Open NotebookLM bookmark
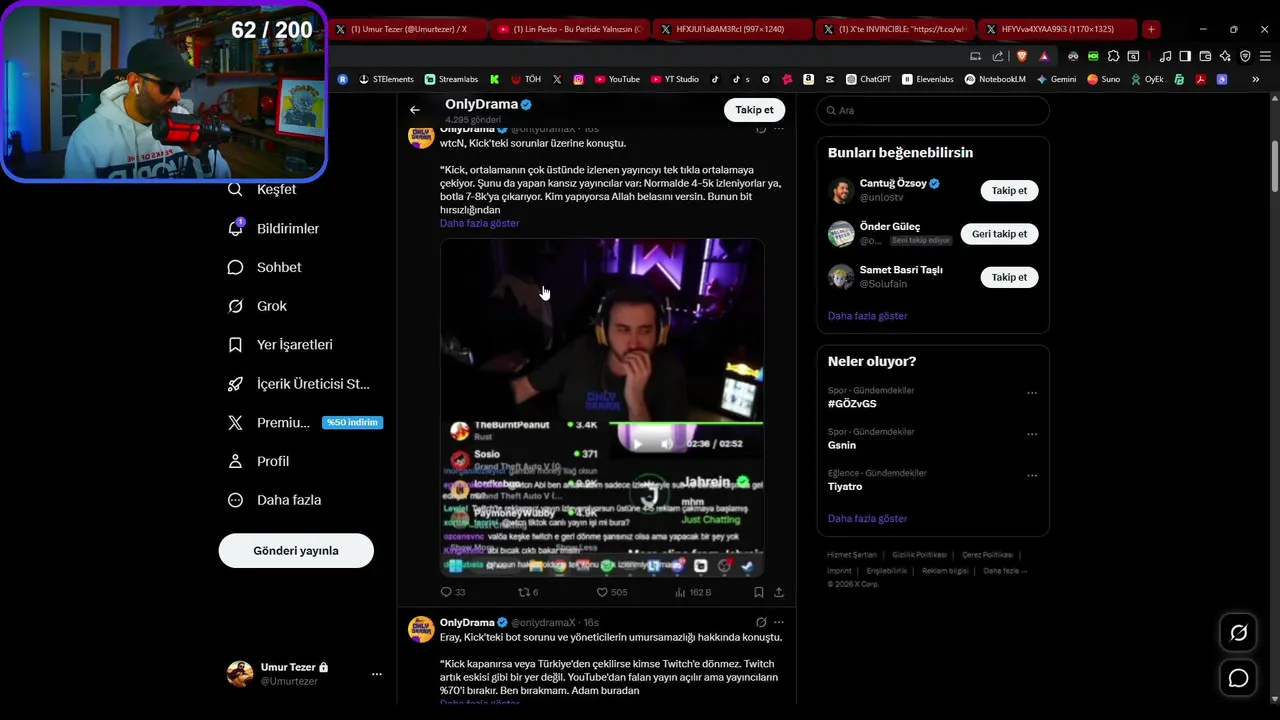Screen dimensions: 1280x720 995,79
